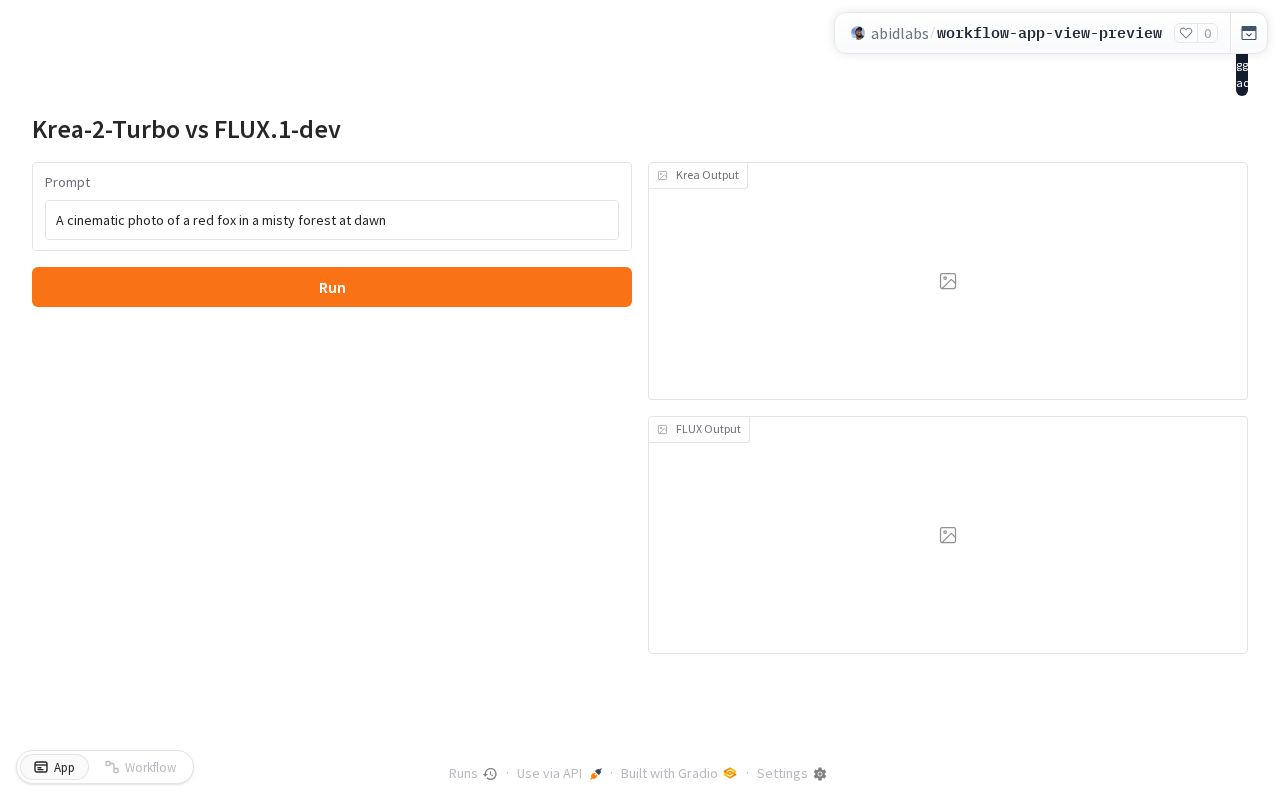1280x800 pixels.
Task: Click the orange Run button
Action: (332, 287)
